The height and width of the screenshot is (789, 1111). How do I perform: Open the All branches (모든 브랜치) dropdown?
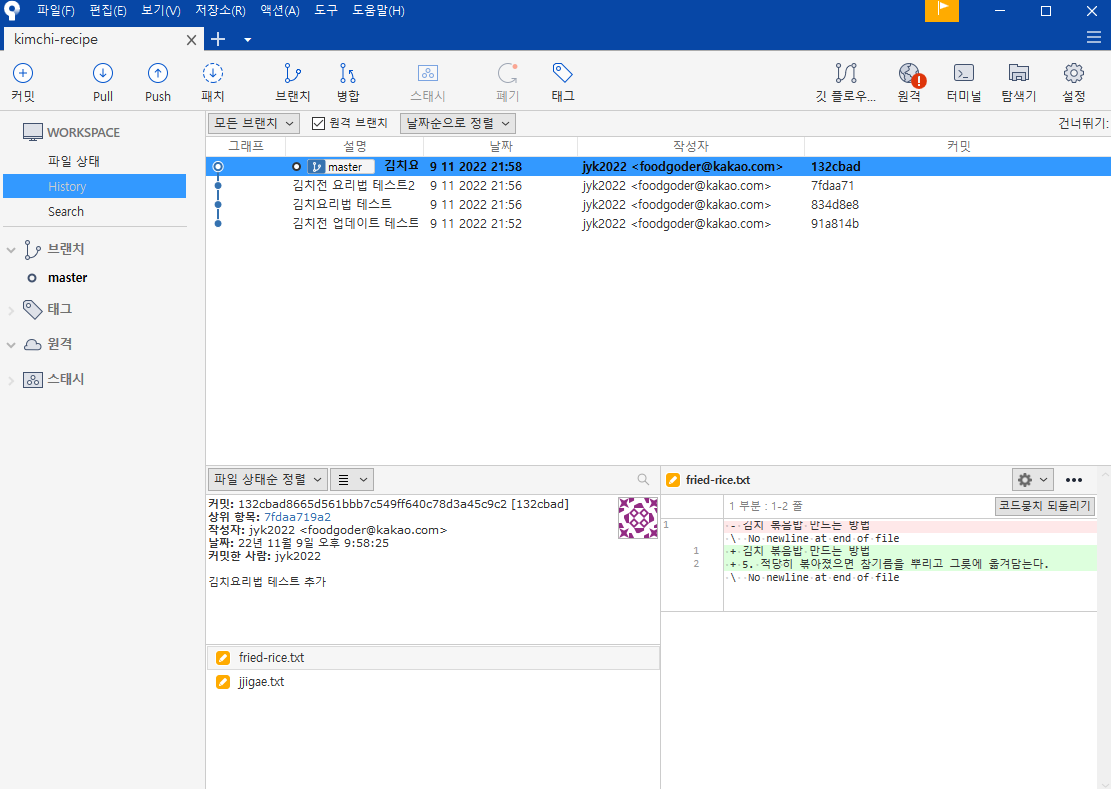click(254, 123)
